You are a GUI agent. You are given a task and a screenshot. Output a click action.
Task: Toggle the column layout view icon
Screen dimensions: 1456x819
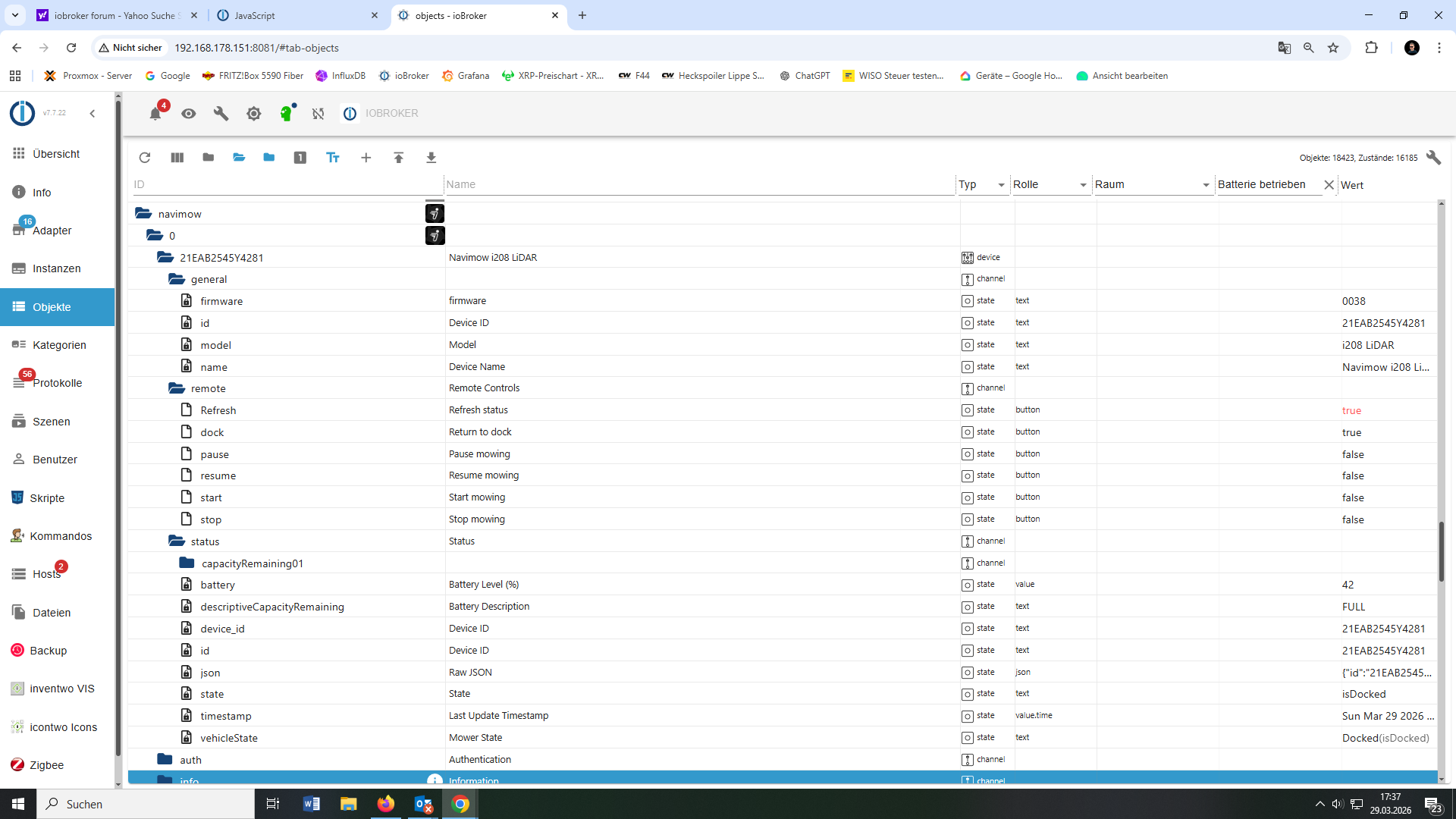pyautogui.click(x=177, y=158)
